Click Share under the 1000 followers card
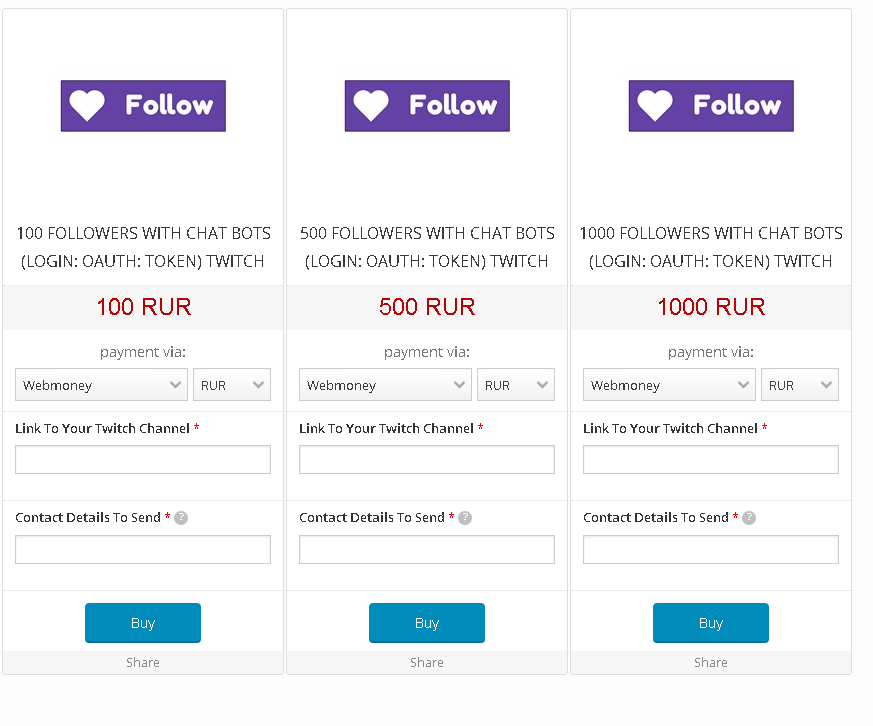This screenshot has height=726, width=873. 711,662
